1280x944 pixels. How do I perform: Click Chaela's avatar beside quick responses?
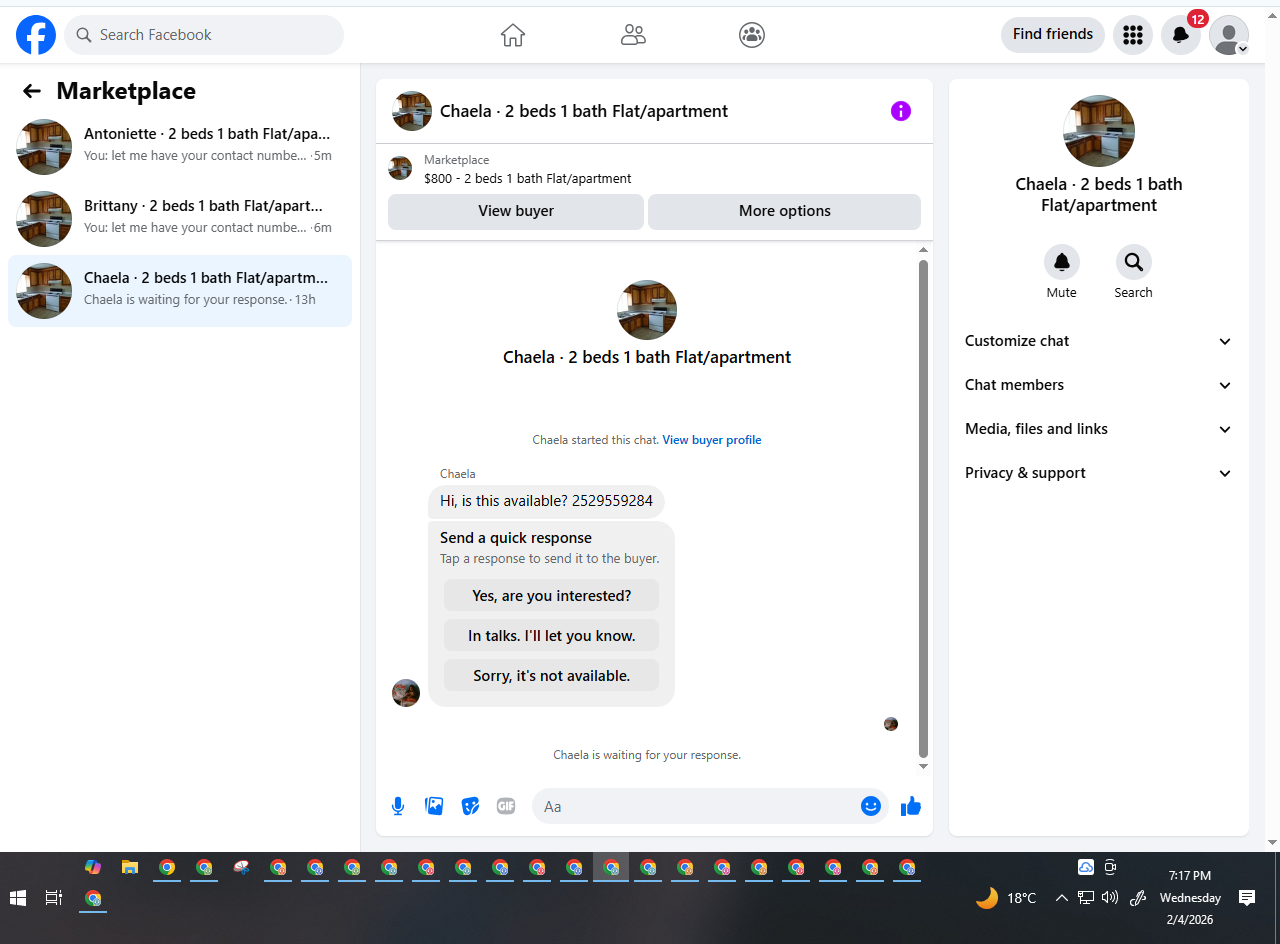406,693
